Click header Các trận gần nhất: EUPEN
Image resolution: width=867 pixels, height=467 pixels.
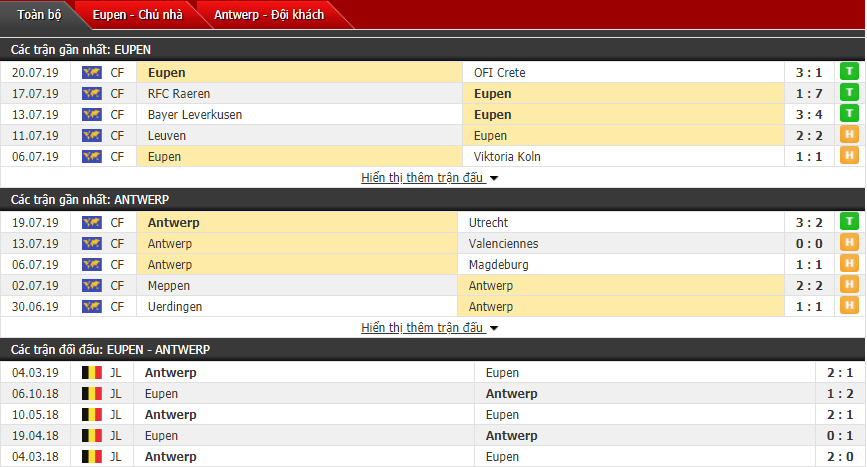click(81, 50)
